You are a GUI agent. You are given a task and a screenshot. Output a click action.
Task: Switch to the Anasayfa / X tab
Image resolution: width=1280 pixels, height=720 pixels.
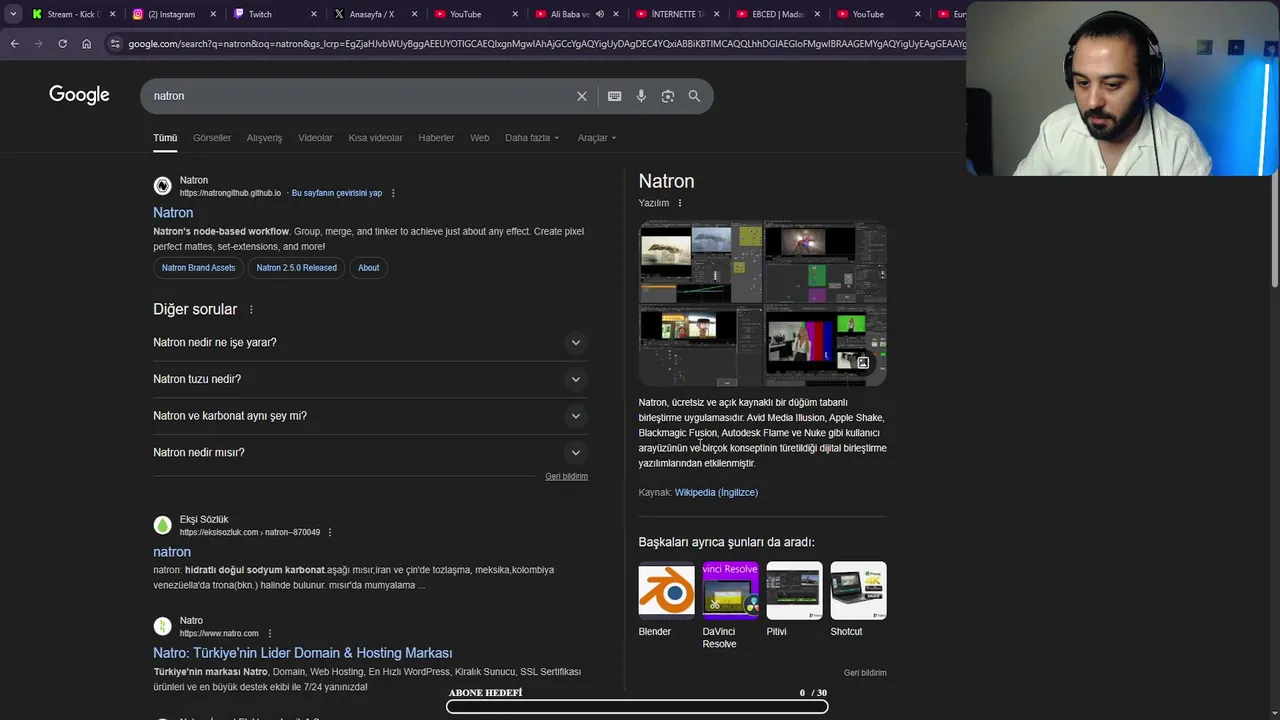tap(374, 14)
